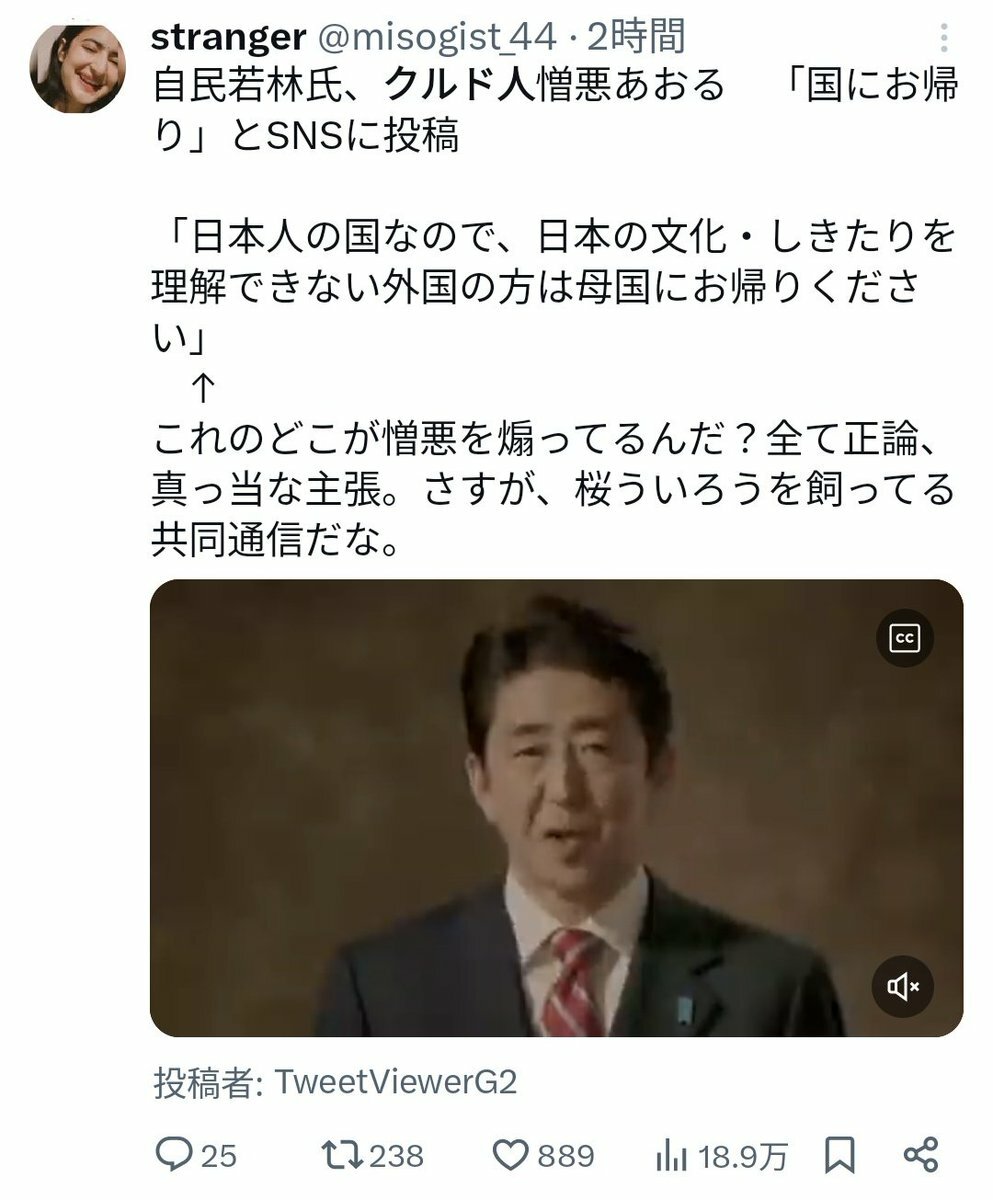Play the embedded video of the suited man
The width and height of the screenshot is (993, 1200).
point(556,808)
